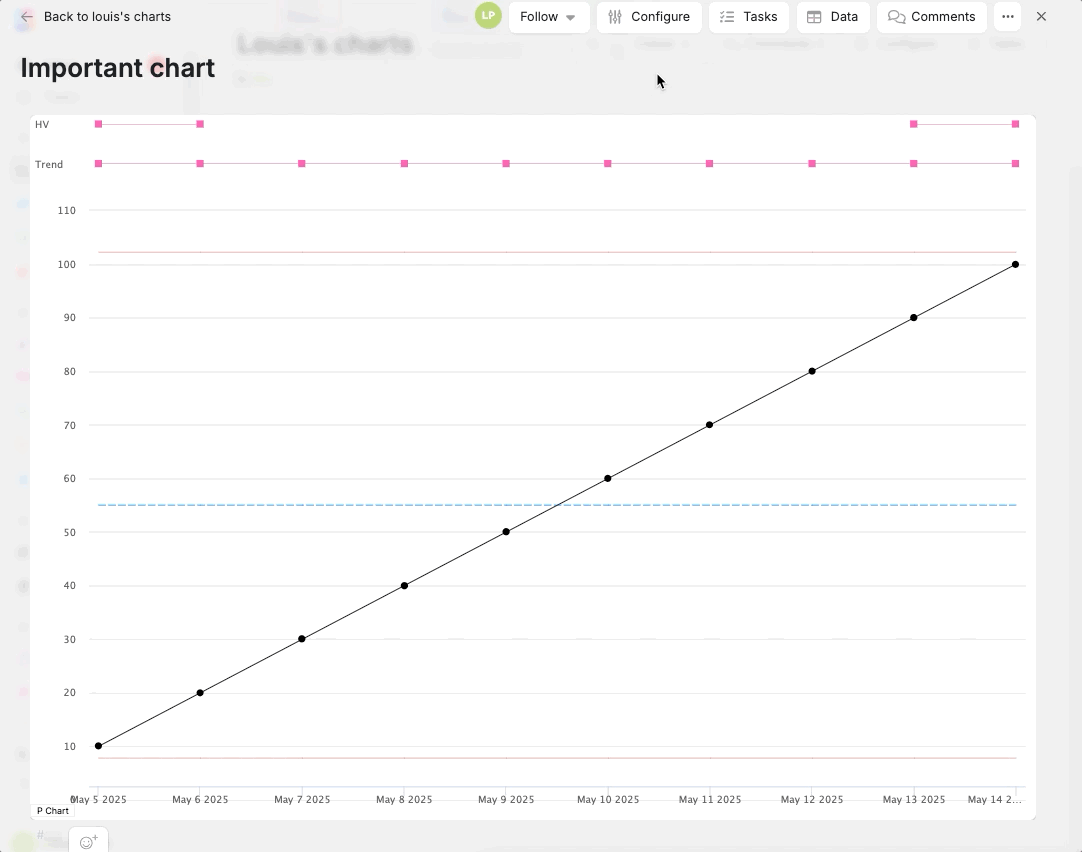Click the back arrow icon
The image size is (1082, 852).
[27, 17]
